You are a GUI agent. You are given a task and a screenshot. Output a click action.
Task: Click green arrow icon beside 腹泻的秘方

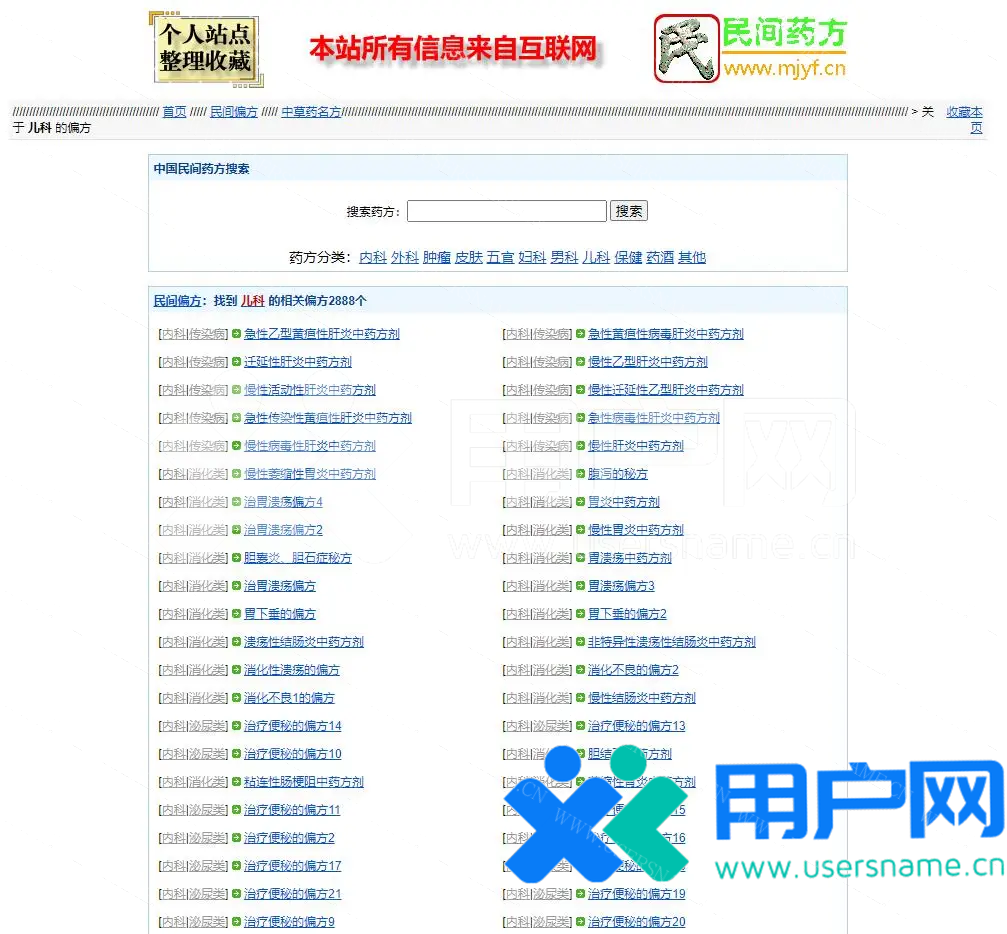(580, 474)
